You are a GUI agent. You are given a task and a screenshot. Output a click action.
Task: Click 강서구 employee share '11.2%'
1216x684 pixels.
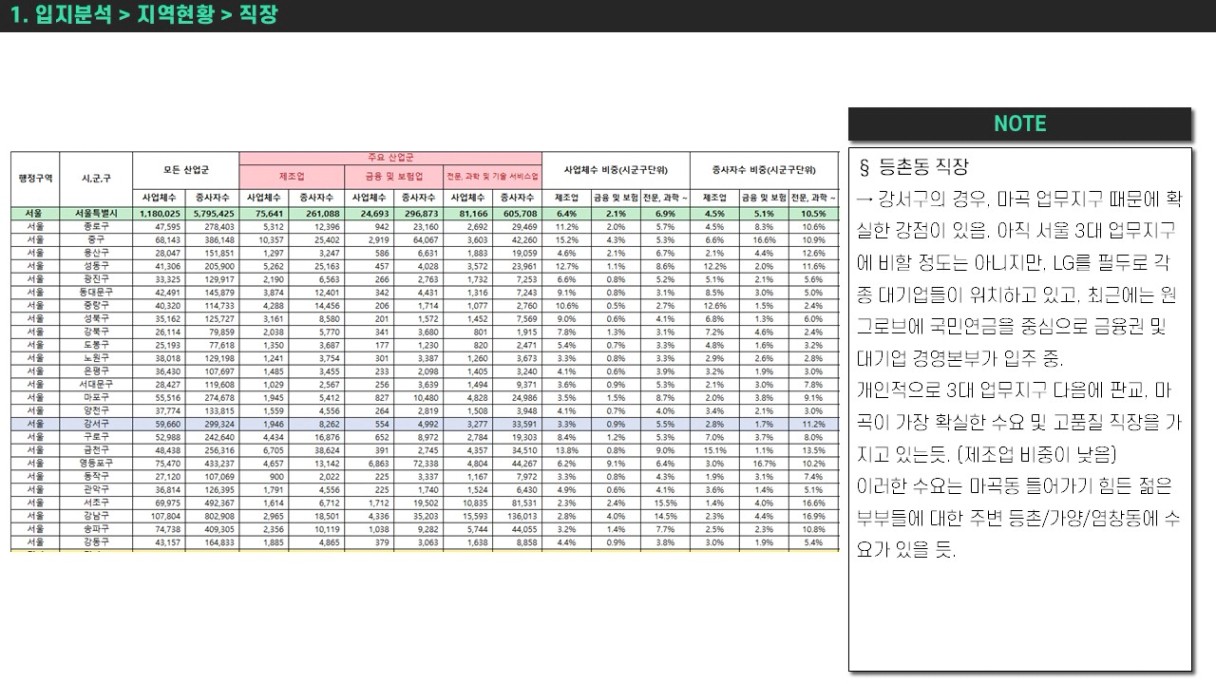pos(813,423)
